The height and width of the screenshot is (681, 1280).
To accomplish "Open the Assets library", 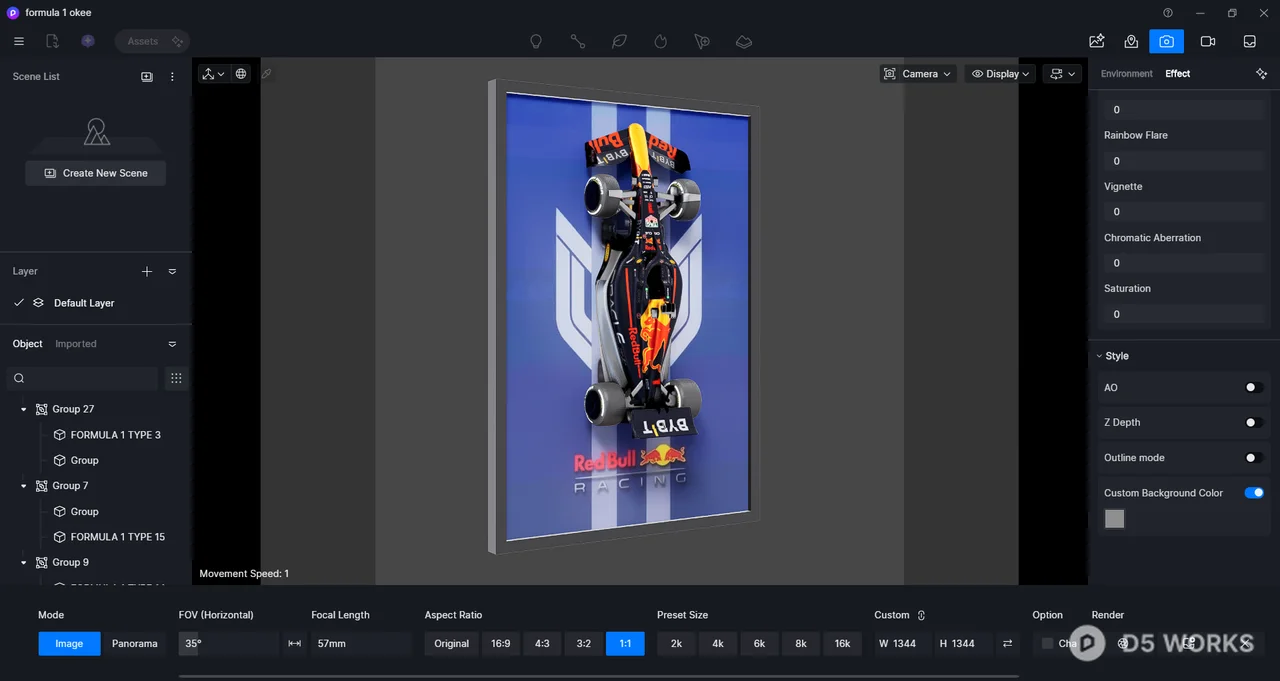I will [x=151, y=41].
